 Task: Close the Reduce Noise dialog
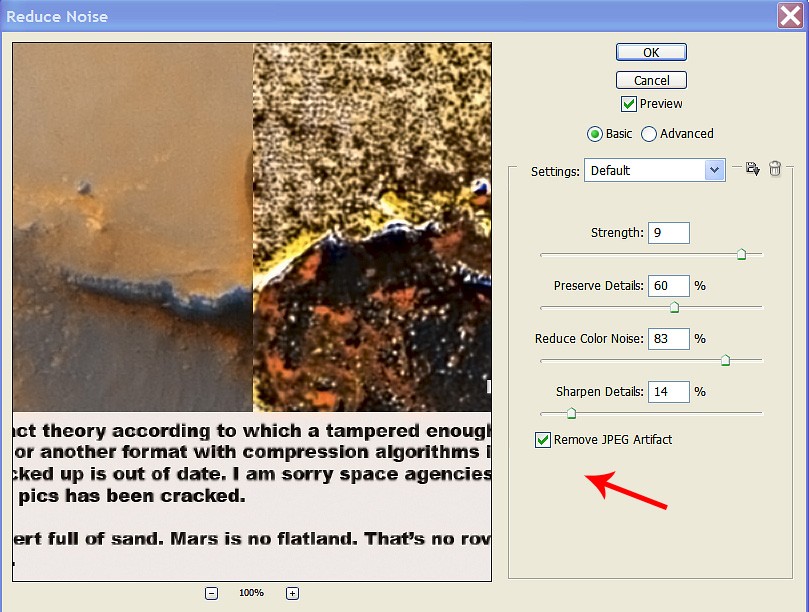coord(789,15)
